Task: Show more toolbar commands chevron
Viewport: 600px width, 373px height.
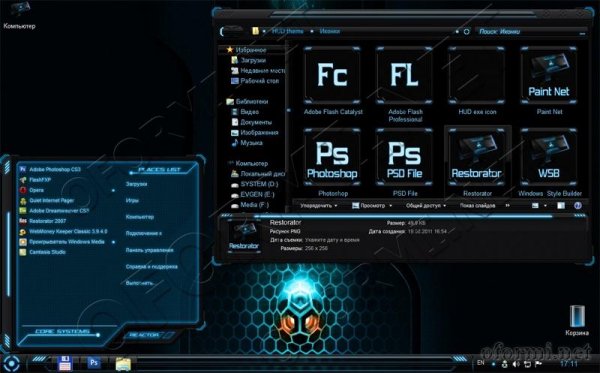Action: pos(507,205)
